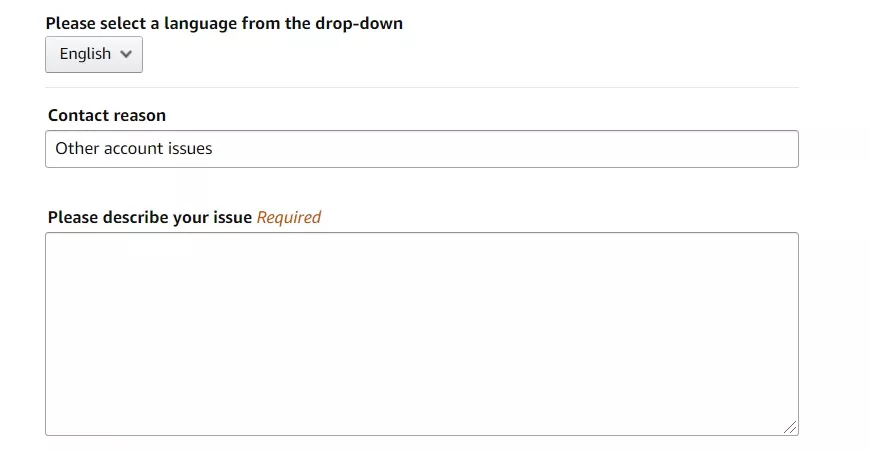Image resolution: width=869 pixels, height=451 pixels.
Task: Open the English language dropdown
Action: click(94, 55)
